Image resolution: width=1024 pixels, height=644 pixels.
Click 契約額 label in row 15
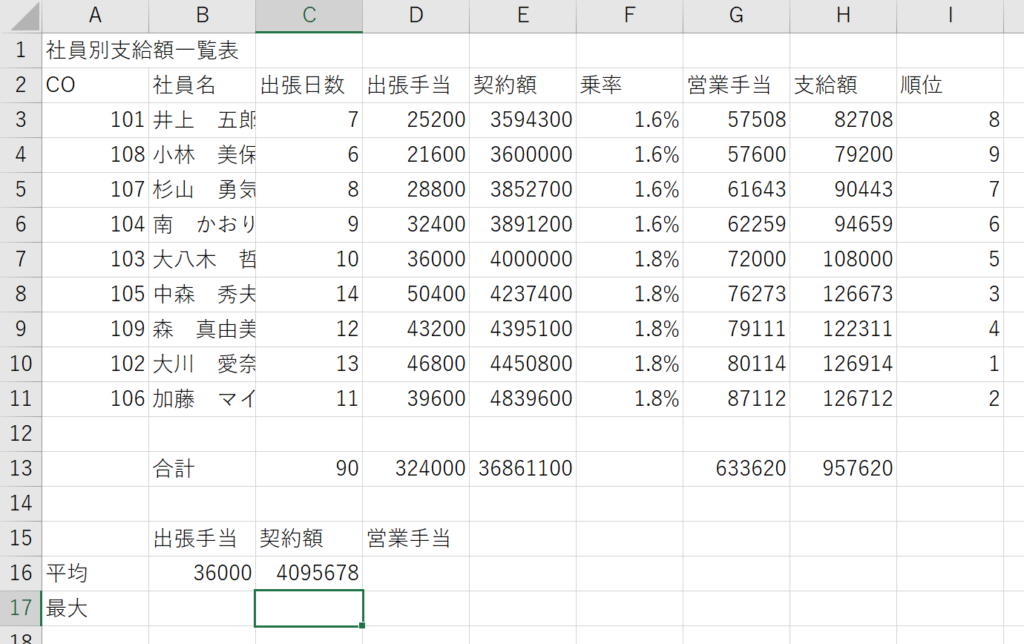point(309,538)
